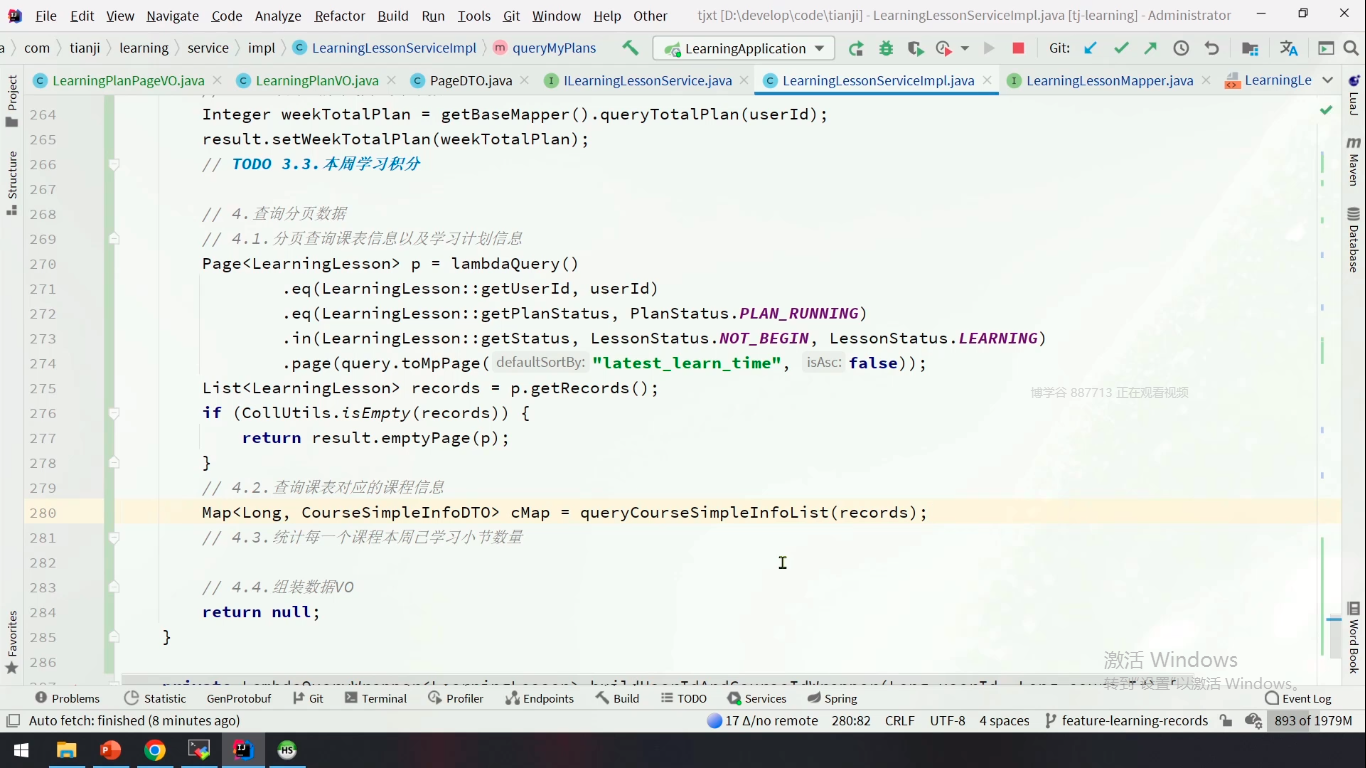Open the Favorites tool window
This screenshot has width=1366, height=768.
(x=12, y=642)
